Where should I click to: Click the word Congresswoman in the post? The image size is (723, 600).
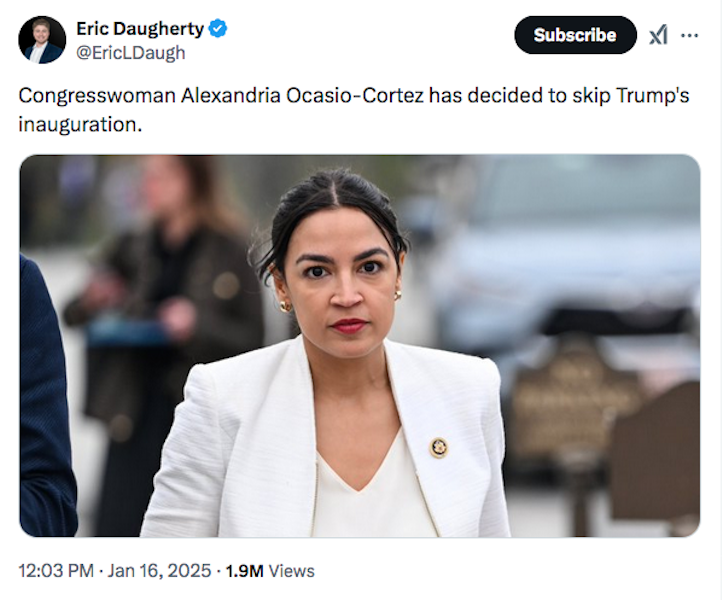tap(97, 96)
